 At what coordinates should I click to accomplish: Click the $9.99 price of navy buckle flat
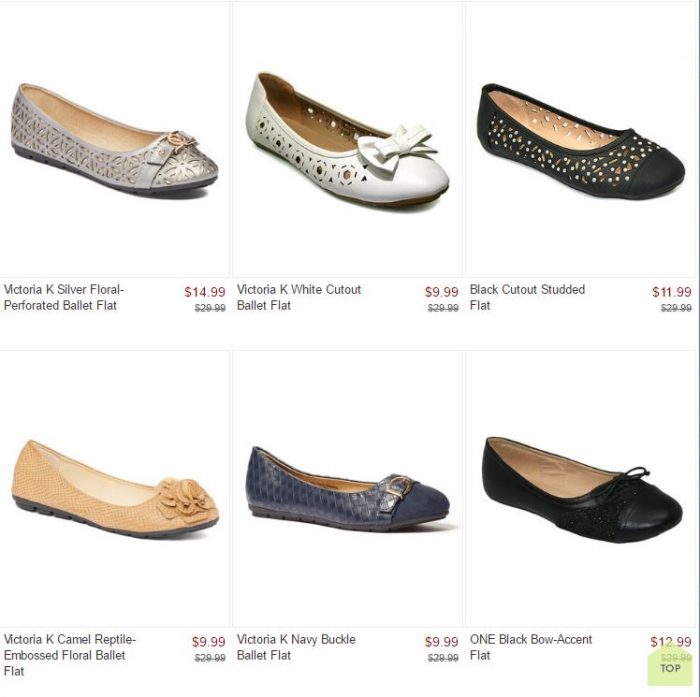[x=442, y=642]
